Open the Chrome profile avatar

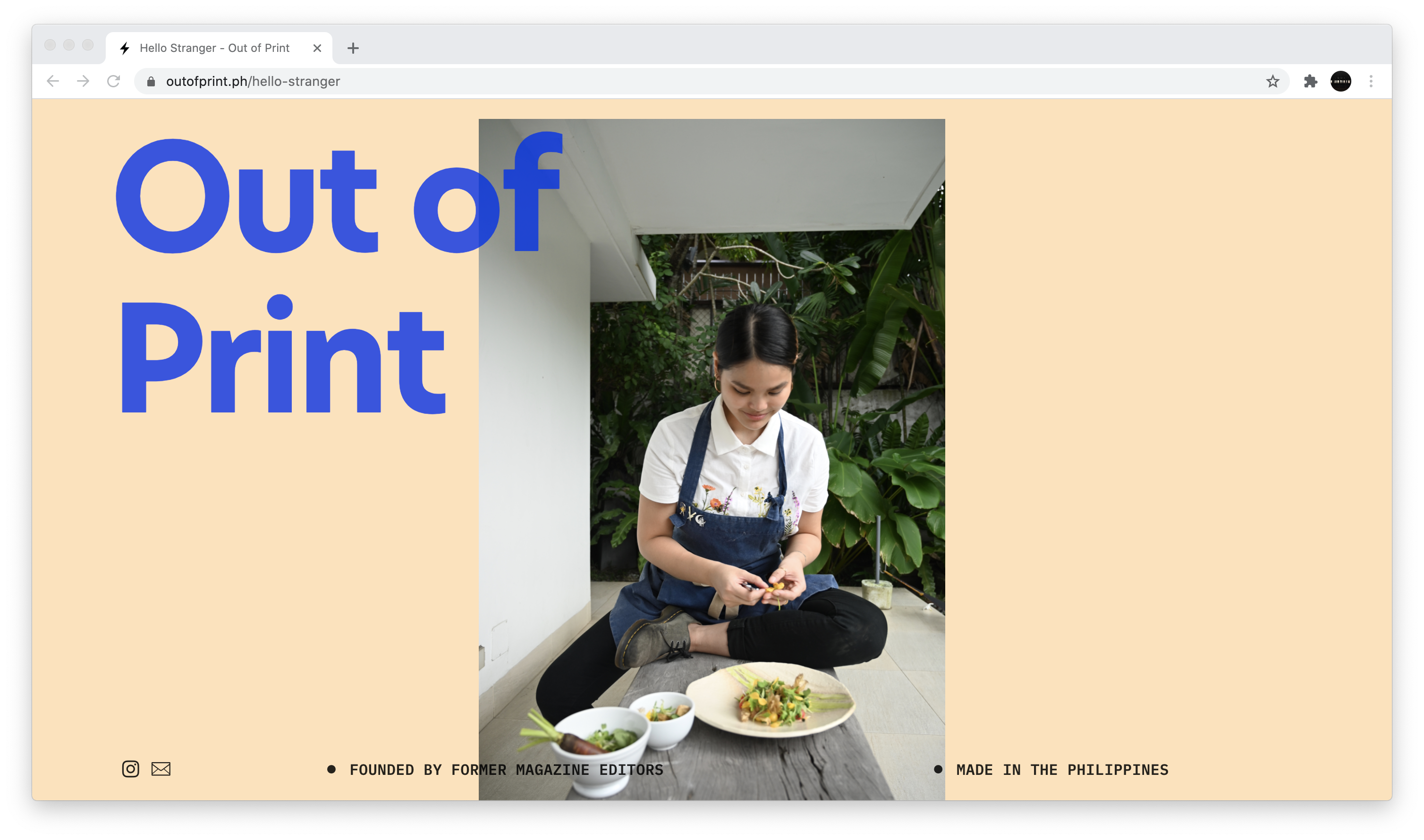click(1340, 82)
